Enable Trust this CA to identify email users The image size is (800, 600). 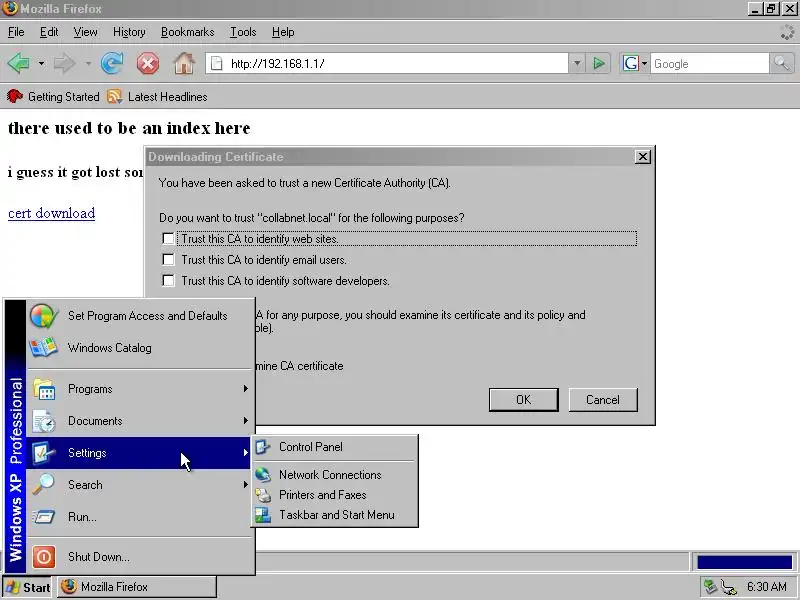click(x=168, y=260)
